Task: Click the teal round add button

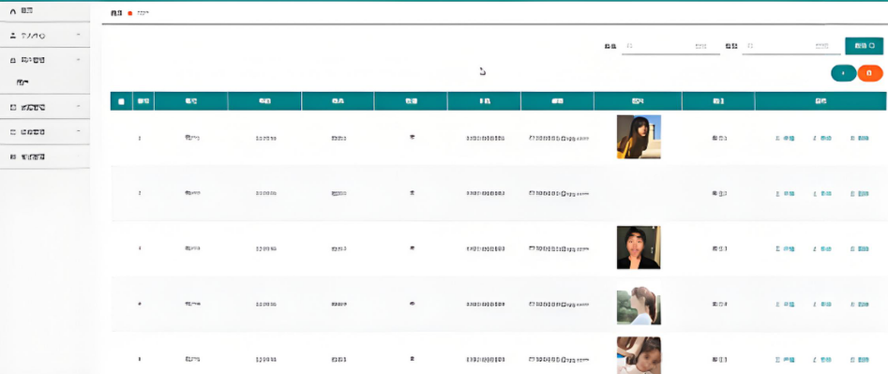Action: pyautogui.click(x=843, y=73)
